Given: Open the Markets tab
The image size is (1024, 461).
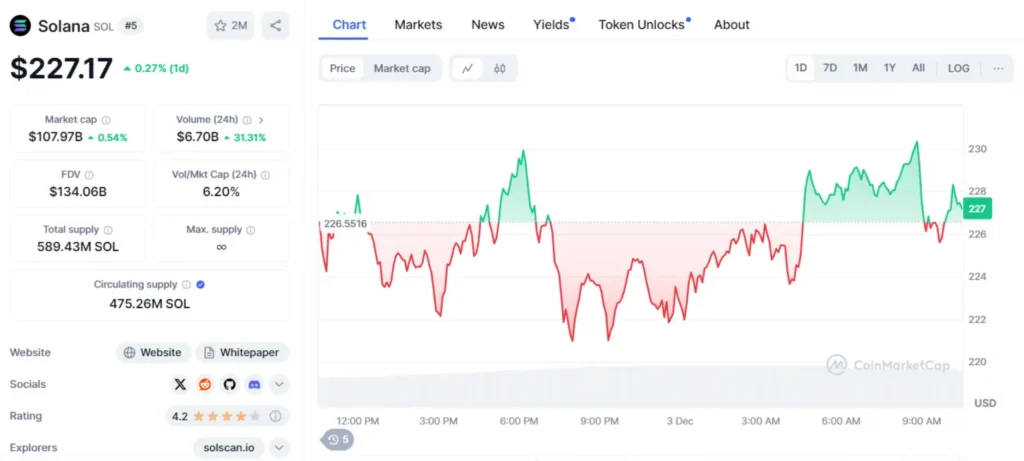Looking at the screenshot, I should pos(418,25).
